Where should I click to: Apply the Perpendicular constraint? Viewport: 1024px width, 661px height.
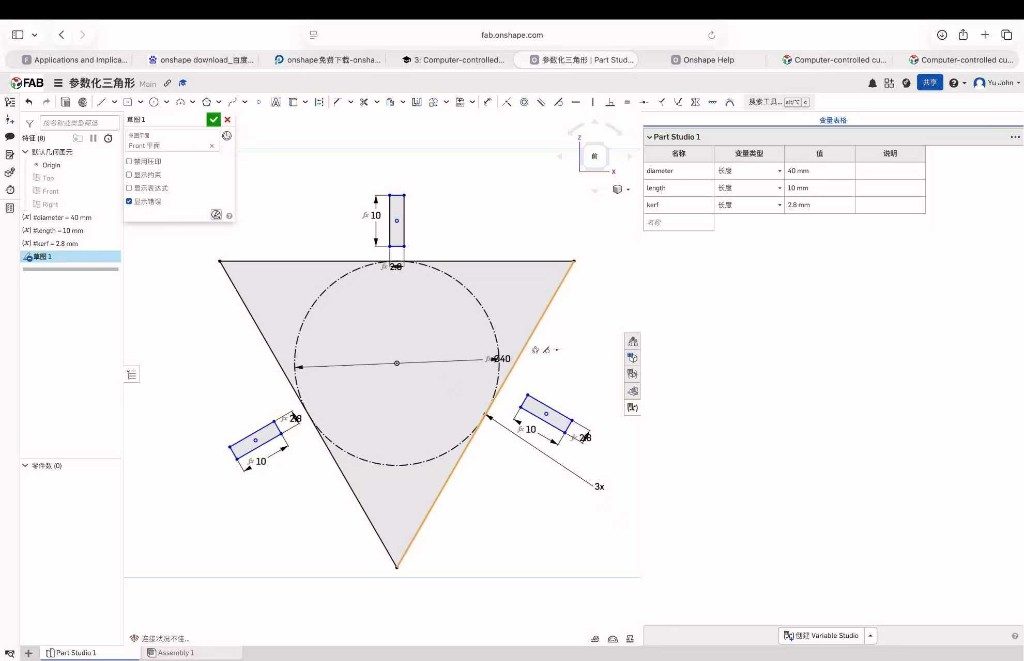coord(610,102)
